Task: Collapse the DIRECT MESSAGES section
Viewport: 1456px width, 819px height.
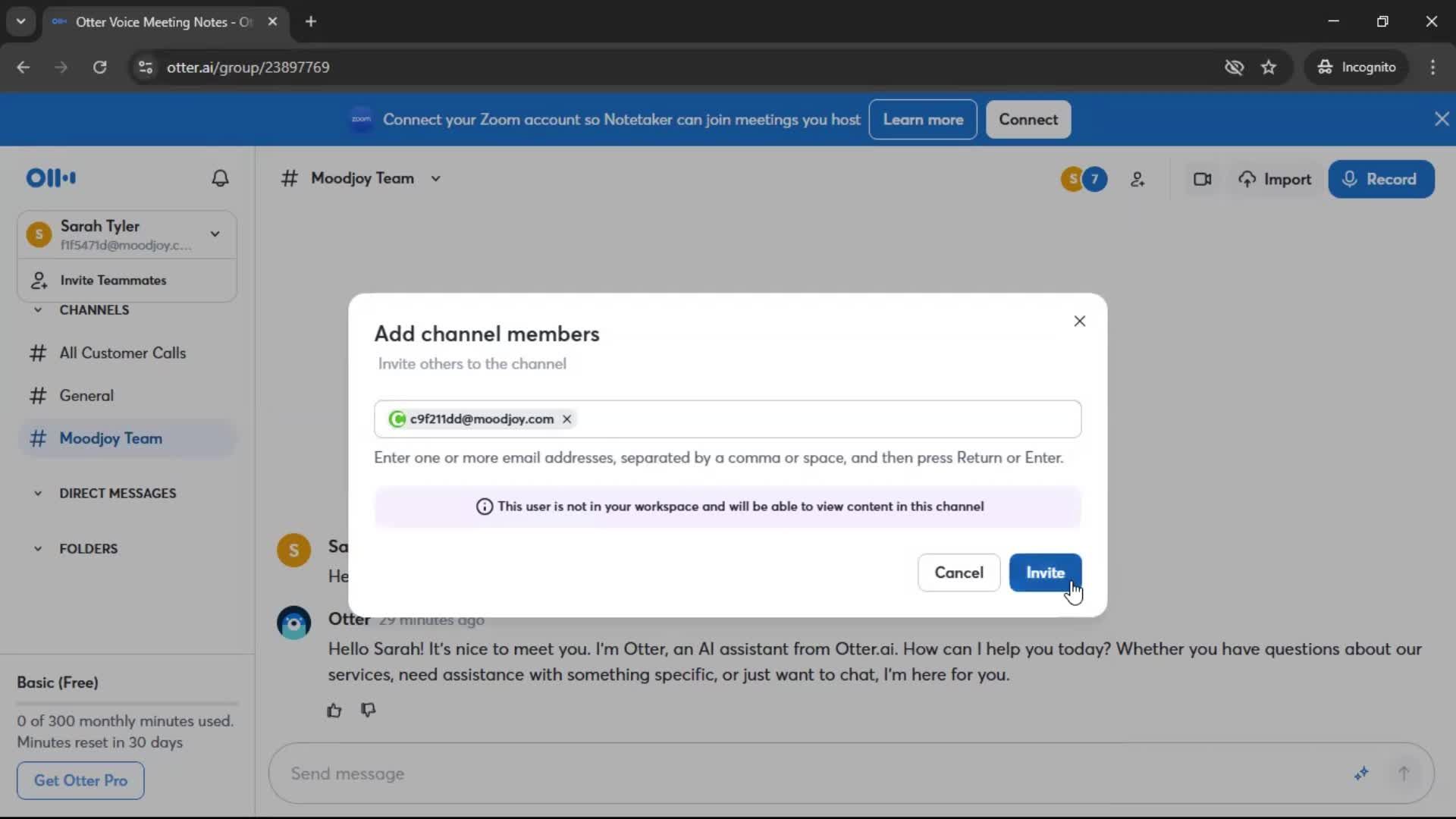Action: [x=38, y=494]
